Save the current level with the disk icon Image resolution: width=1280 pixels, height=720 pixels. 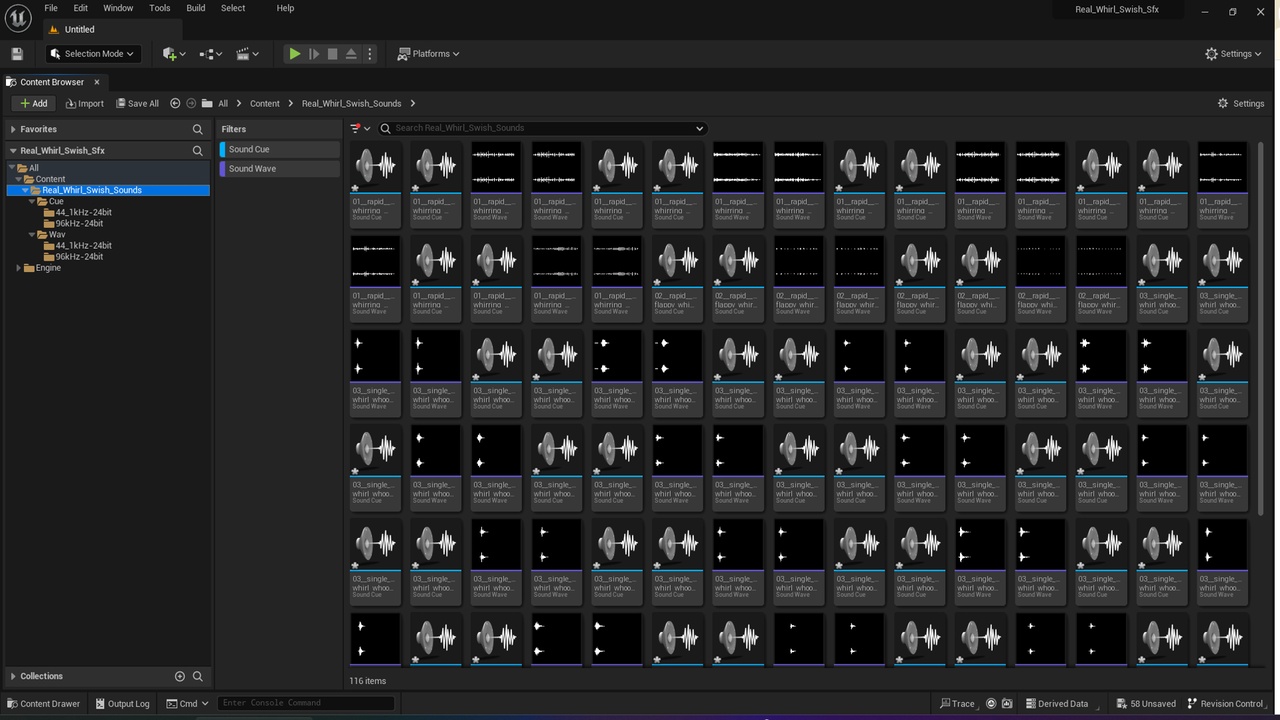click(16, 54)
